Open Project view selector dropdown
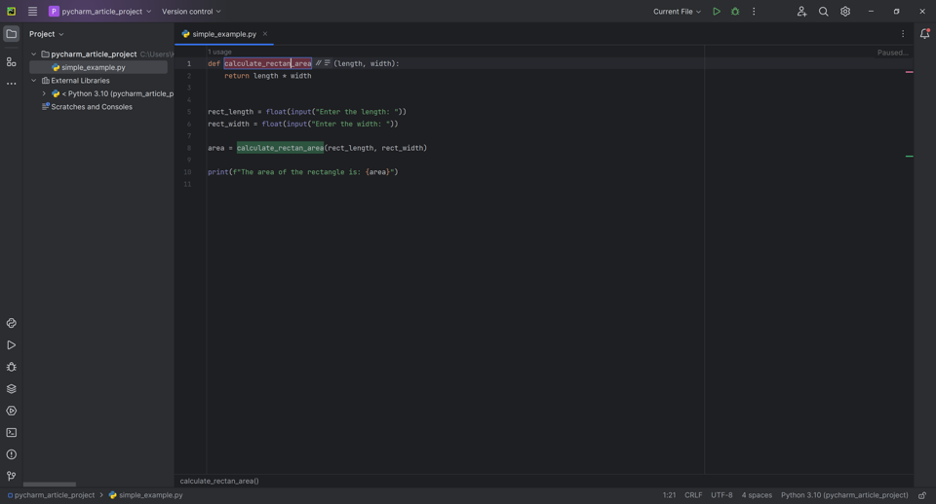Viewport: 936px width, 504px height. click(x=47, y=34)
